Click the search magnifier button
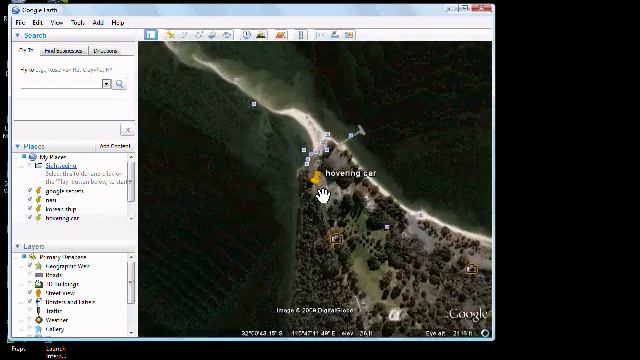 [119, 84]
